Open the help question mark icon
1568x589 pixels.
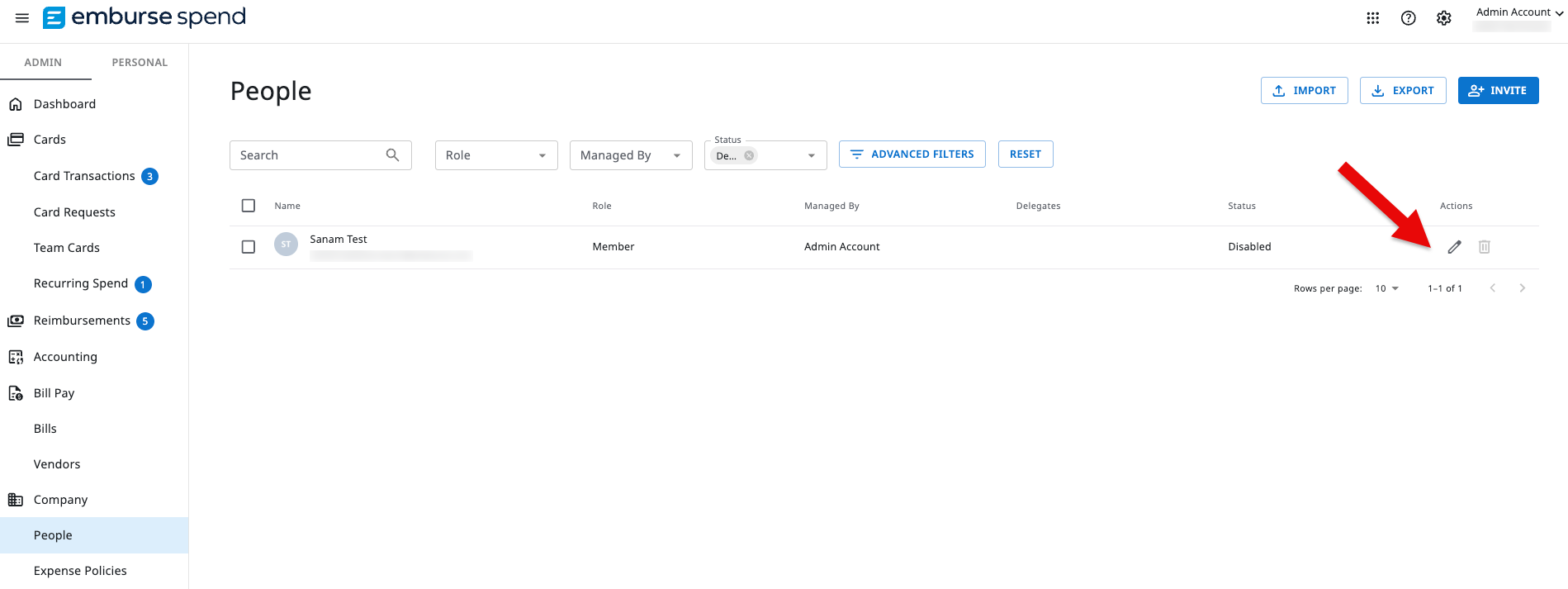click(x=1408, y=18)
